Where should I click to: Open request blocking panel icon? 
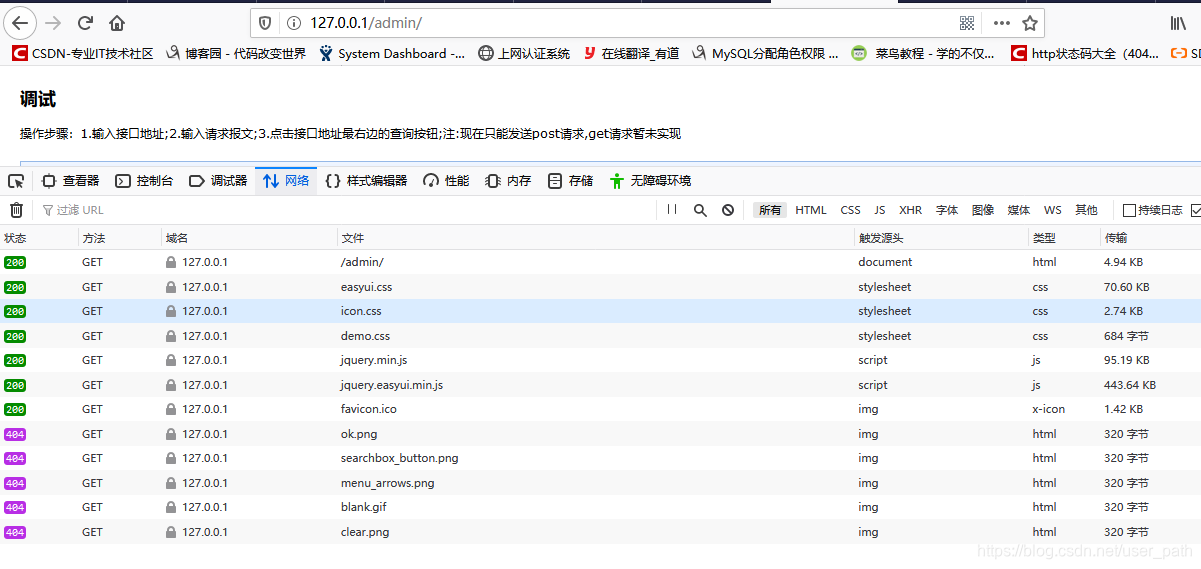[x=728, y=210]
